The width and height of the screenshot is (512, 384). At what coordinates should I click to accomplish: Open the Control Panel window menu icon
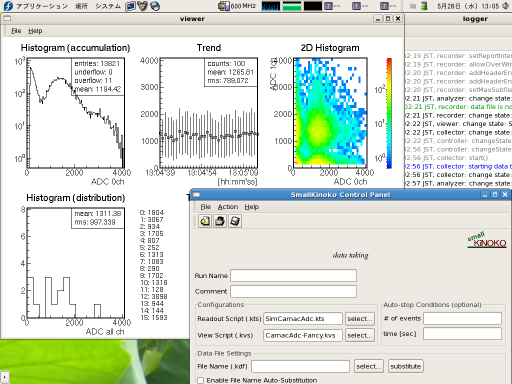(196, 195)
